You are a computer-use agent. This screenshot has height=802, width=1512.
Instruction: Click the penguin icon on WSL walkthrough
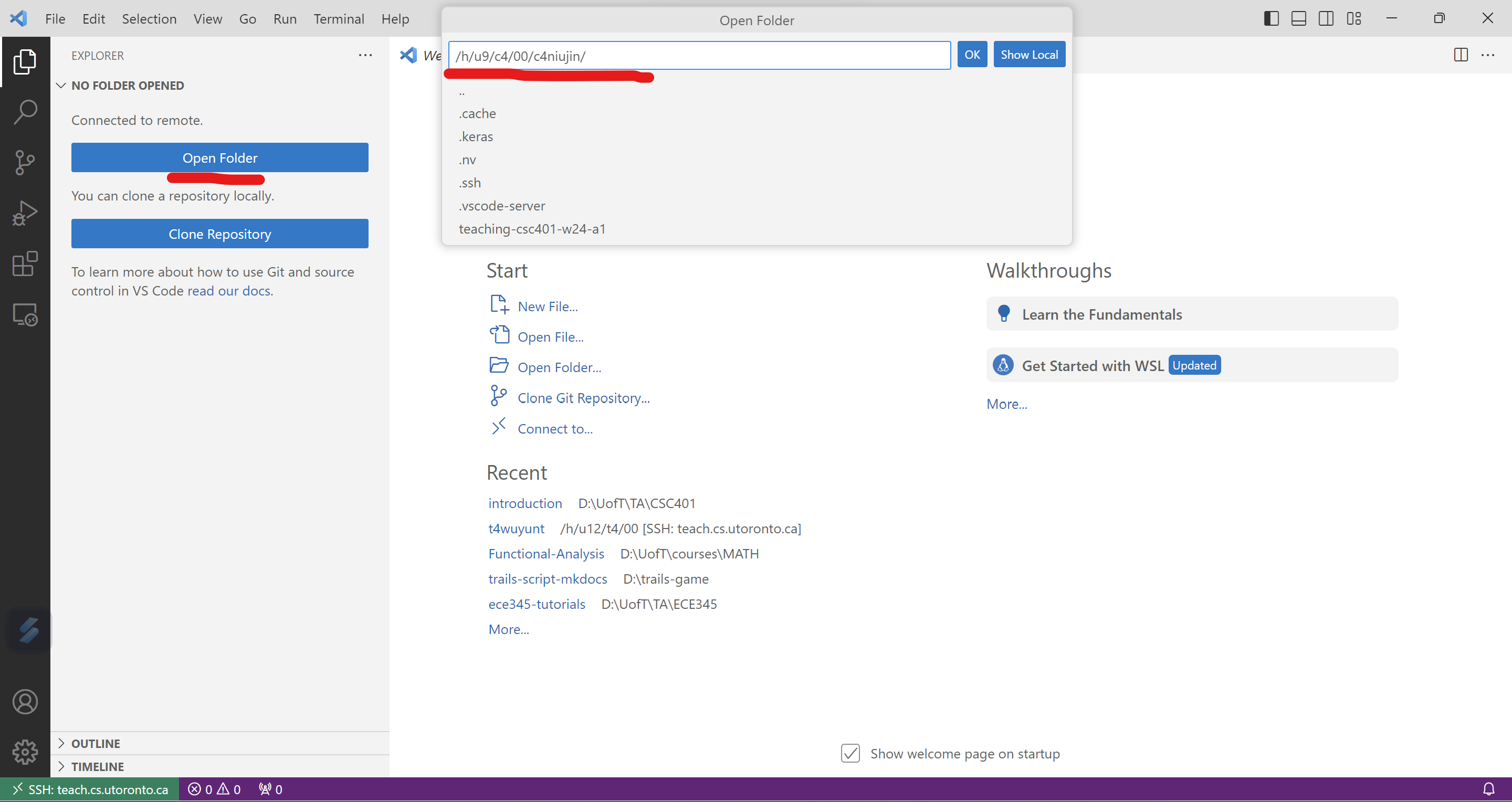pyautogui.click(x=1003, y=365)
